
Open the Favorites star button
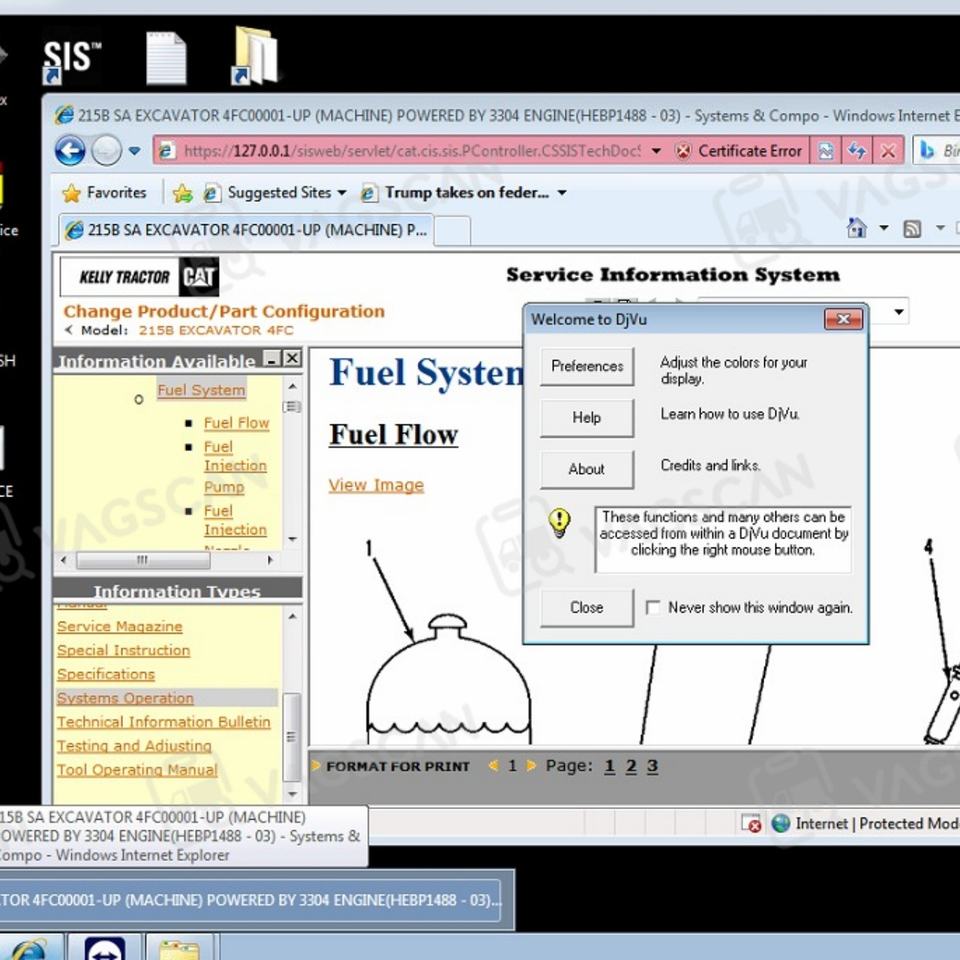coord(104,193)
